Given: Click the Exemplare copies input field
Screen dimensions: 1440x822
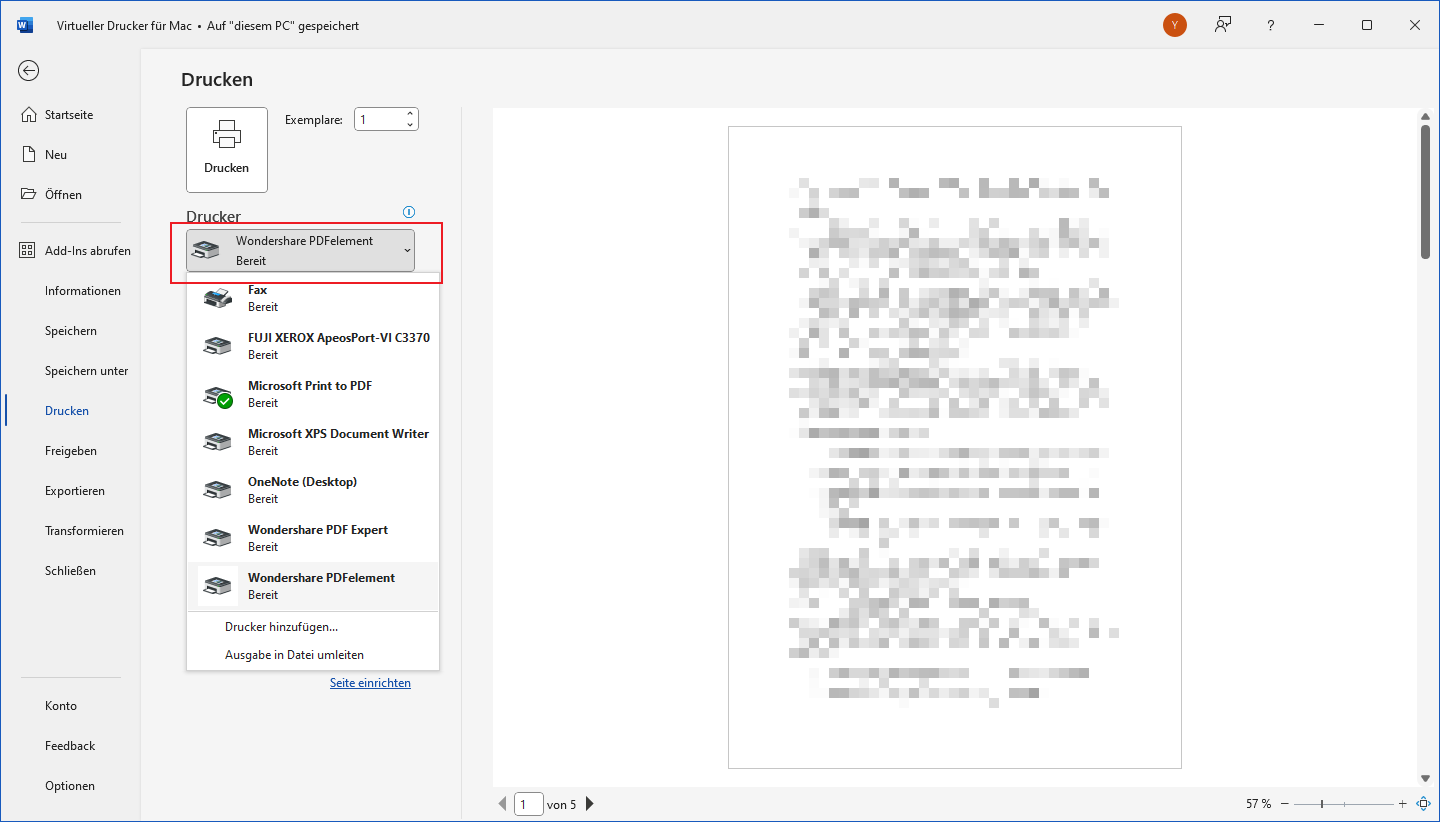Looking at the screenshot, I should pyautogui.click(x=379, y=119).
